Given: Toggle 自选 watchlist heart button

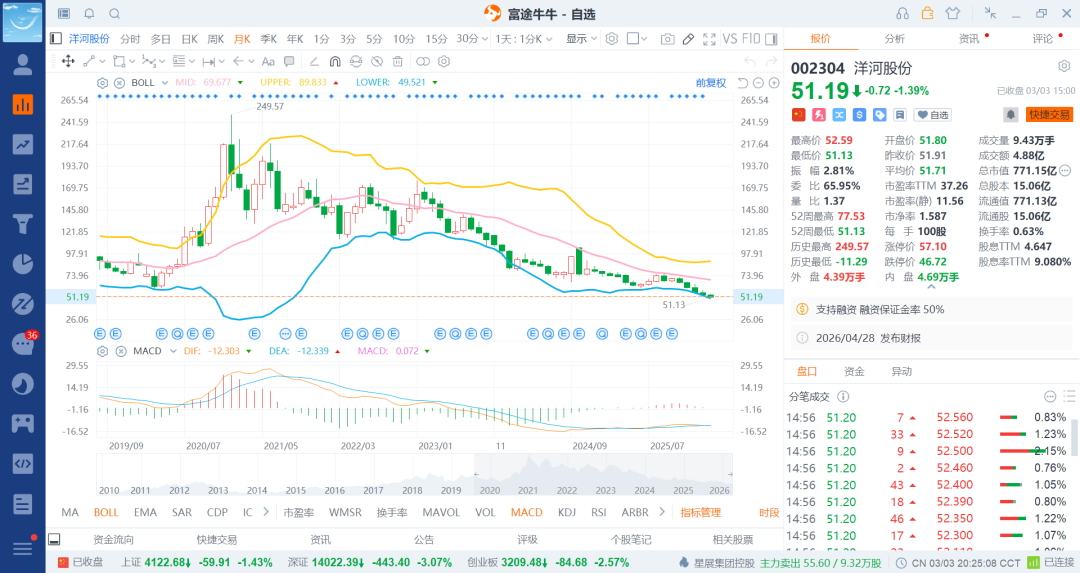Looking at the screenshot, I should tap(933, 115).
